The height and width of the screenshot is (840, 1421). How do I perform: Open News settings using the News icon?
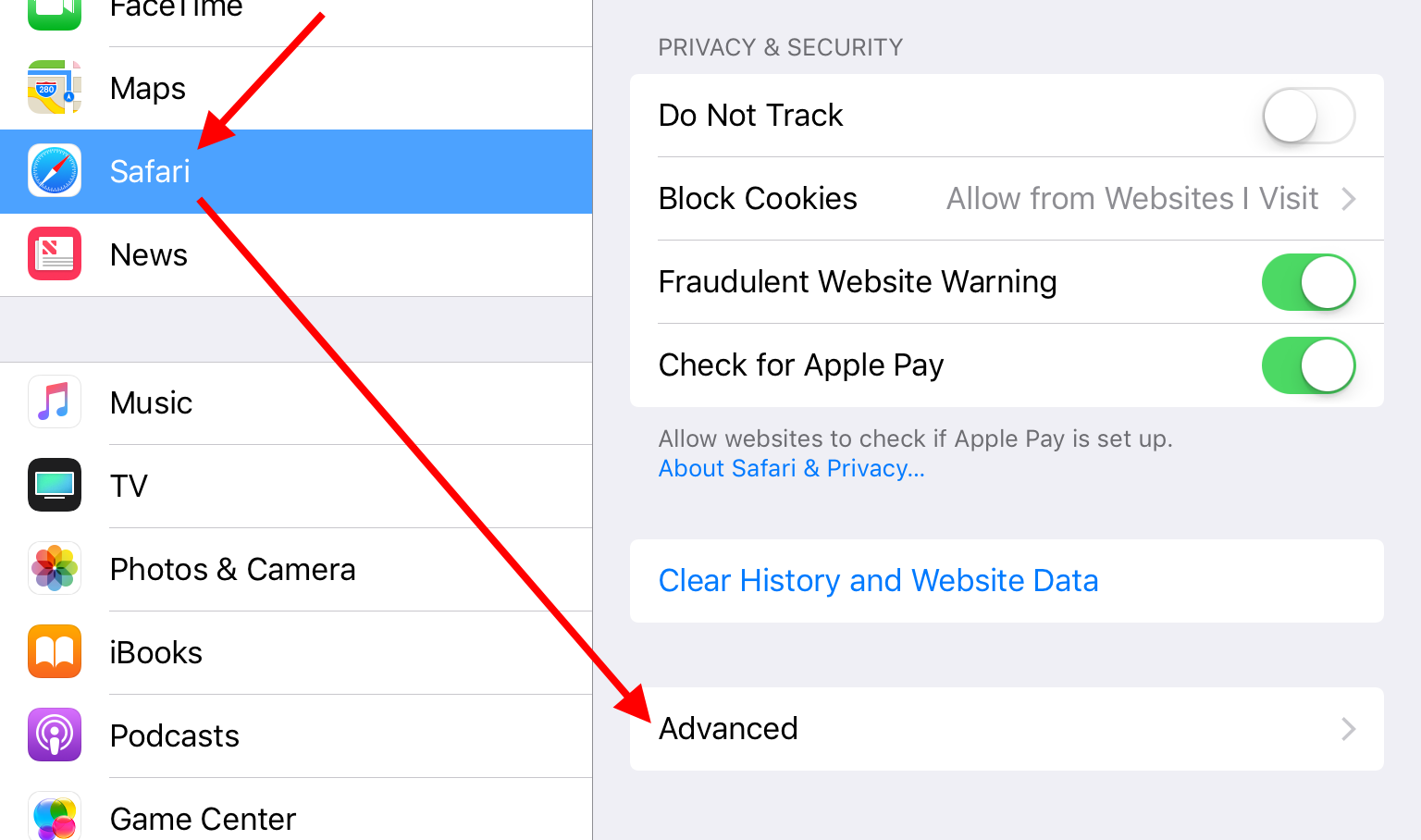click(x=54, y=253)
